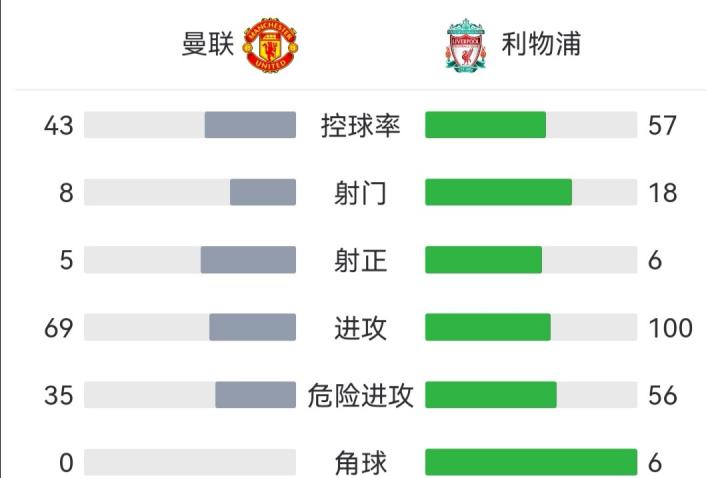Tap the 射正 shots-on-target label
720x478 pixels.
pos(360,260)
